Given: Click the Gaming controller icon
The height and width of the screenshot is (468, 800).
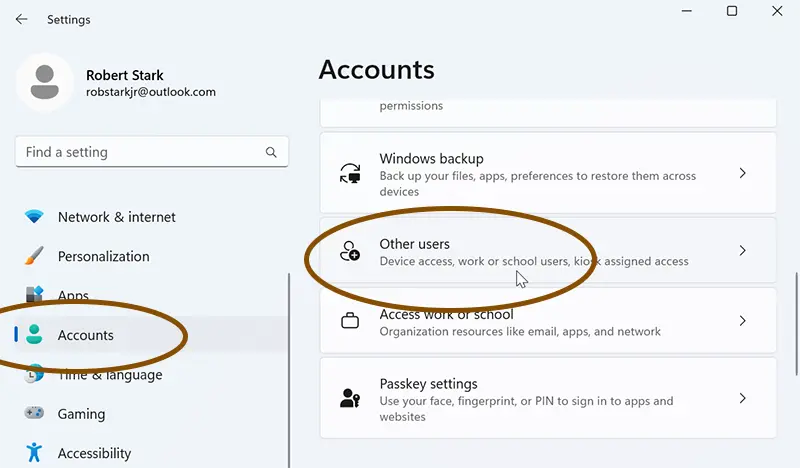Looking at the screenshot, I should (x=34, y=412).
